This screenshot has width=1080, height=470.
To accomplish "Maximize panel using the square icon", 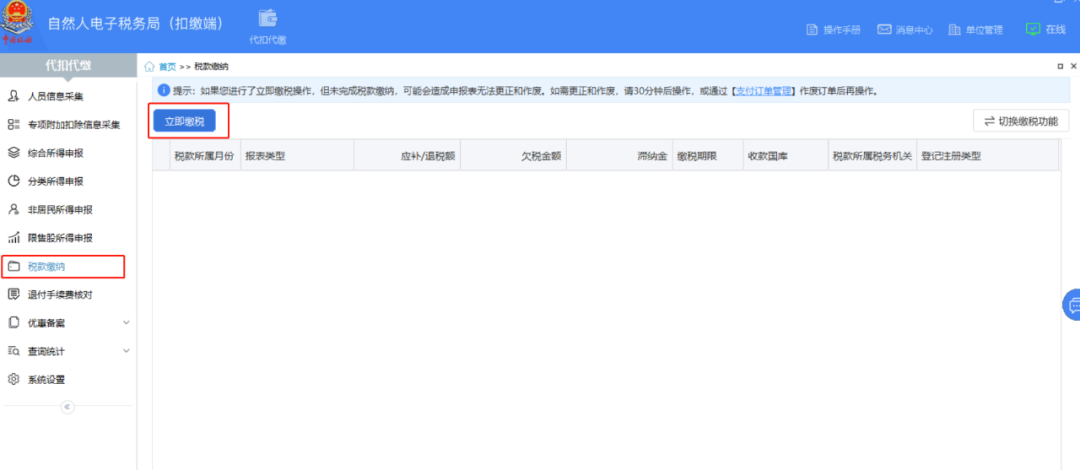I will [1060, 66].
